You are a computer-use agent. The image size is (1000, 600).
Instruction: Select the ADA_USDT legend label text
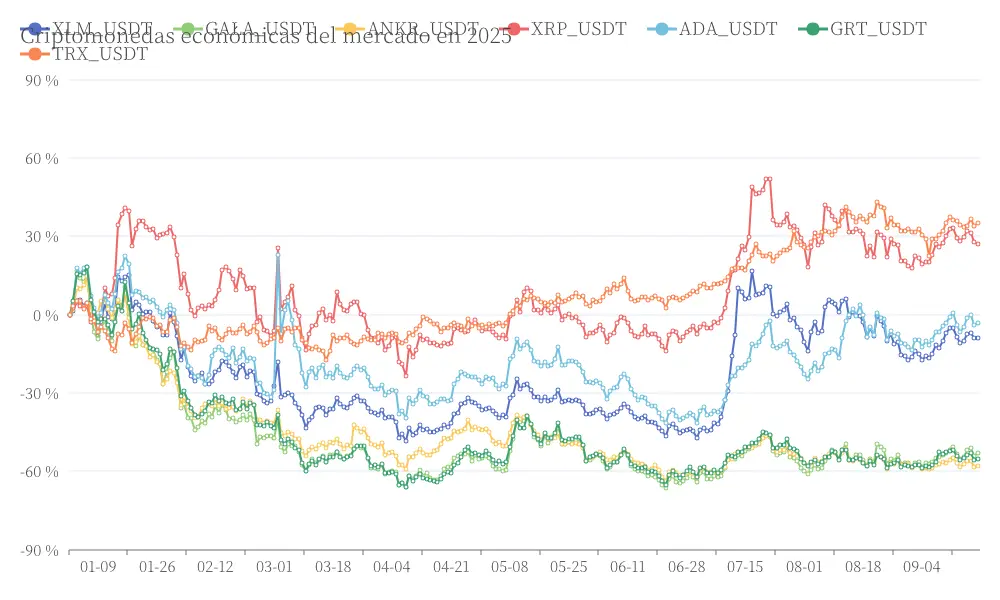click(x=728, y=29)
